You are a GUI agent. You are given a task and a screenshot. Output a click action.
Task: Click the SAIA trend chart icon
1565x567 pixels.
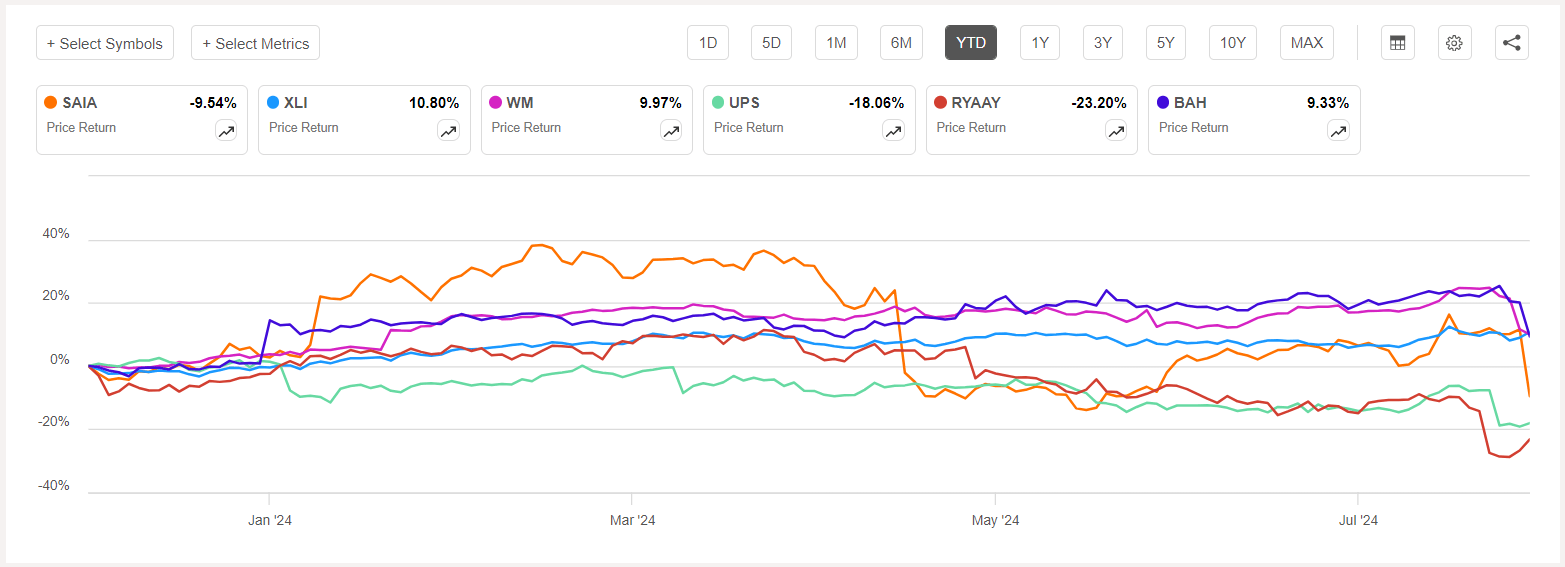point(226,130)
